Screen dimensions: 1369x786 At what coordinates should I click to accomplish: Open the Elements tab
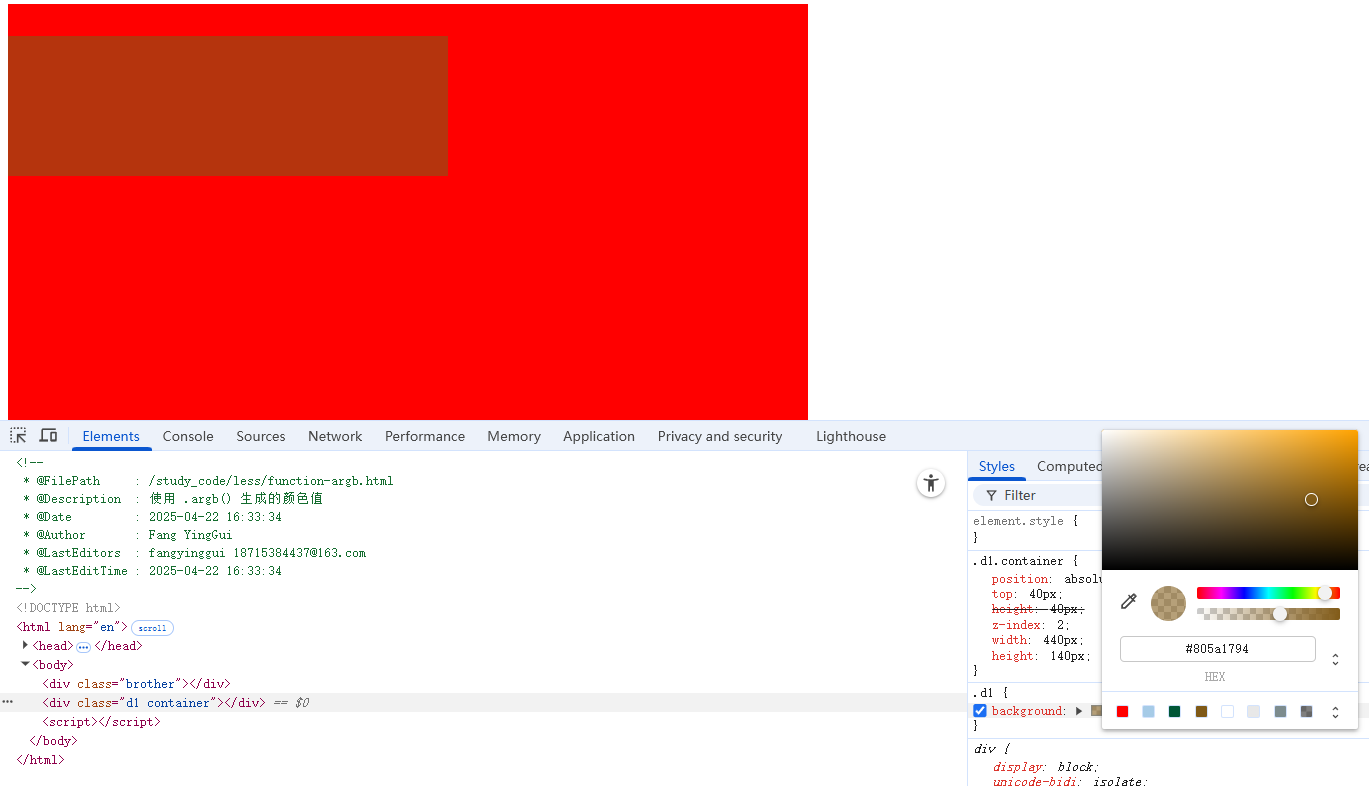pos(111,436)
